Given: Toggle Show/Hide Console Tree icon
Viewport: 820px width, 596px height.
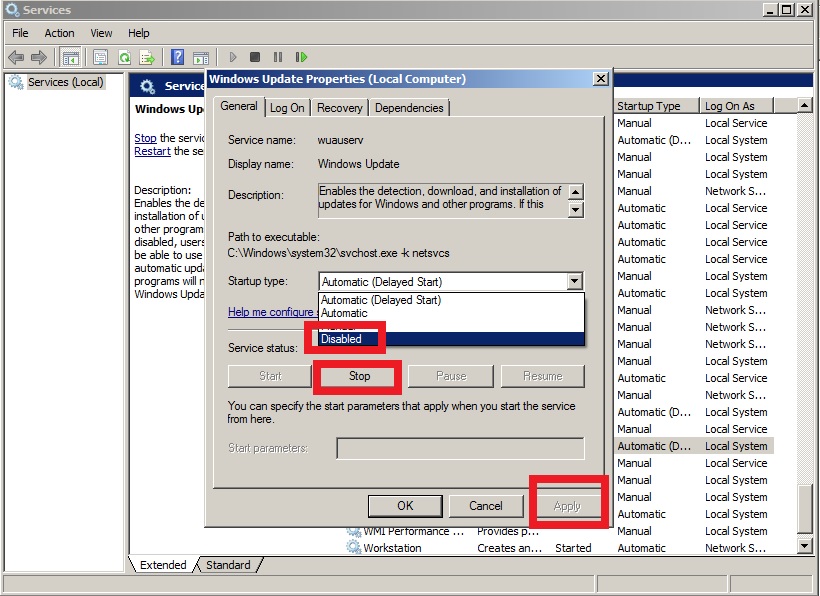Looking at the screenshot, I should [x=71, y=57].
